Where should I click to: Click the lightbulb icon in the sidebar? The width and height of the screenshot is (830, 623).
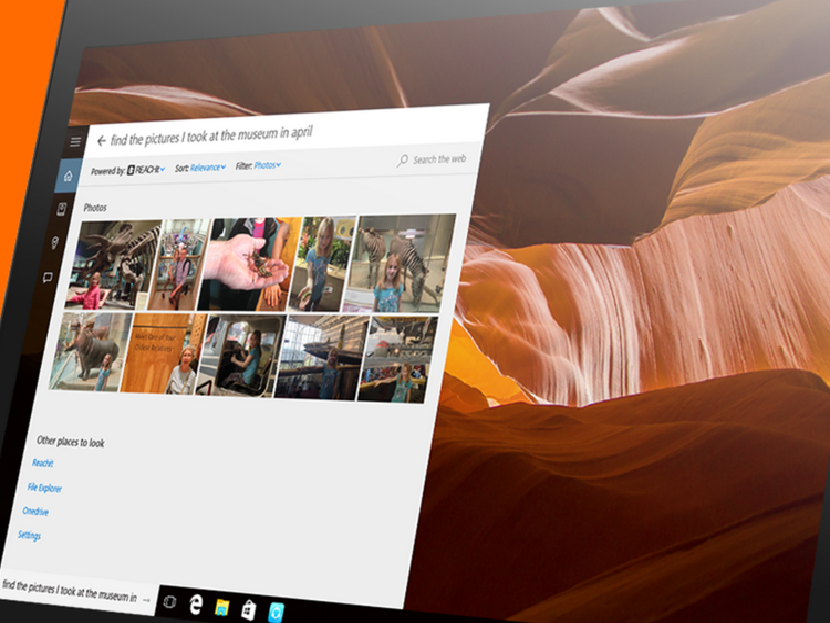[55, 242]
